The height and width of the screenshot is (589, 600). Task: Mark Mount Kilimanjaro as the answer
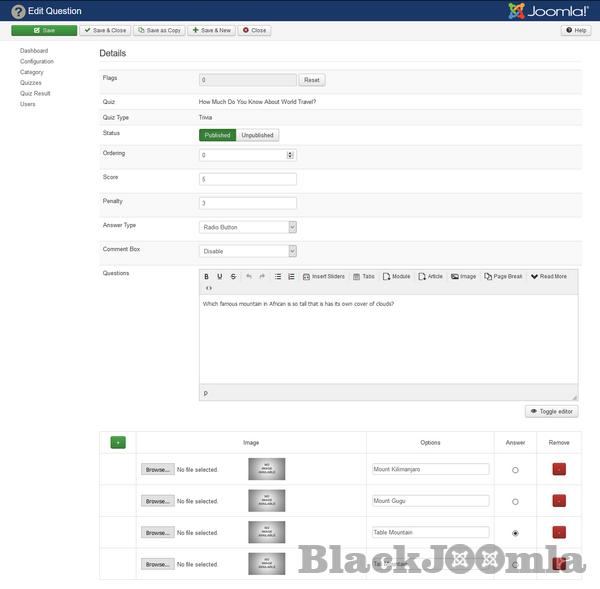click(515, 470)
